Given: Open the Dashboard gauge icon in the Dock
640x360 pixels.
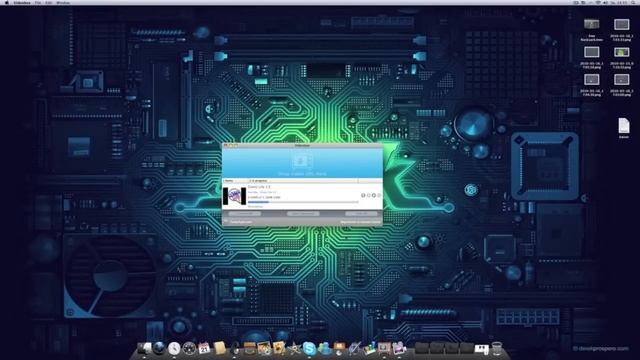Looking at the screenshot, I should coord(189,348).
